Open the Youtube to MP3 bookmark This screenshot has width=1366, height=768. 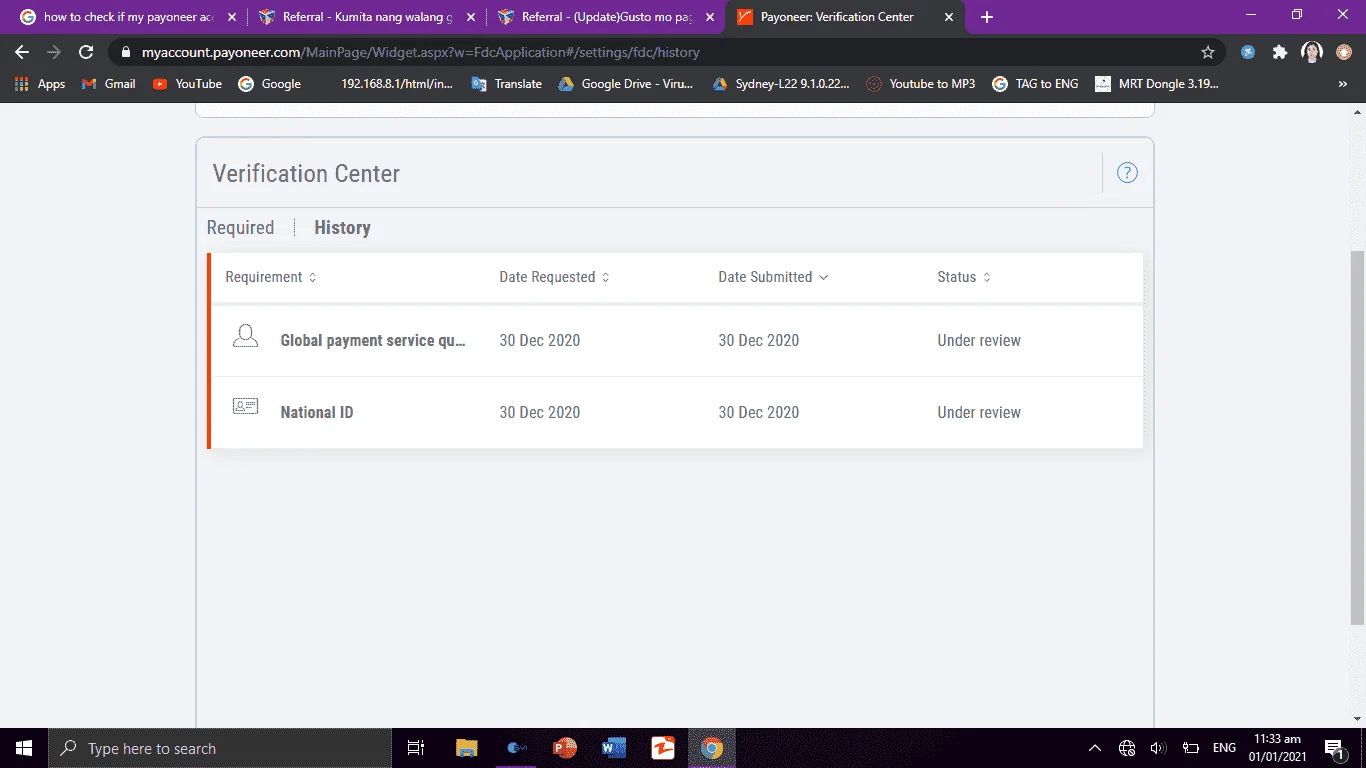(921, 84)
